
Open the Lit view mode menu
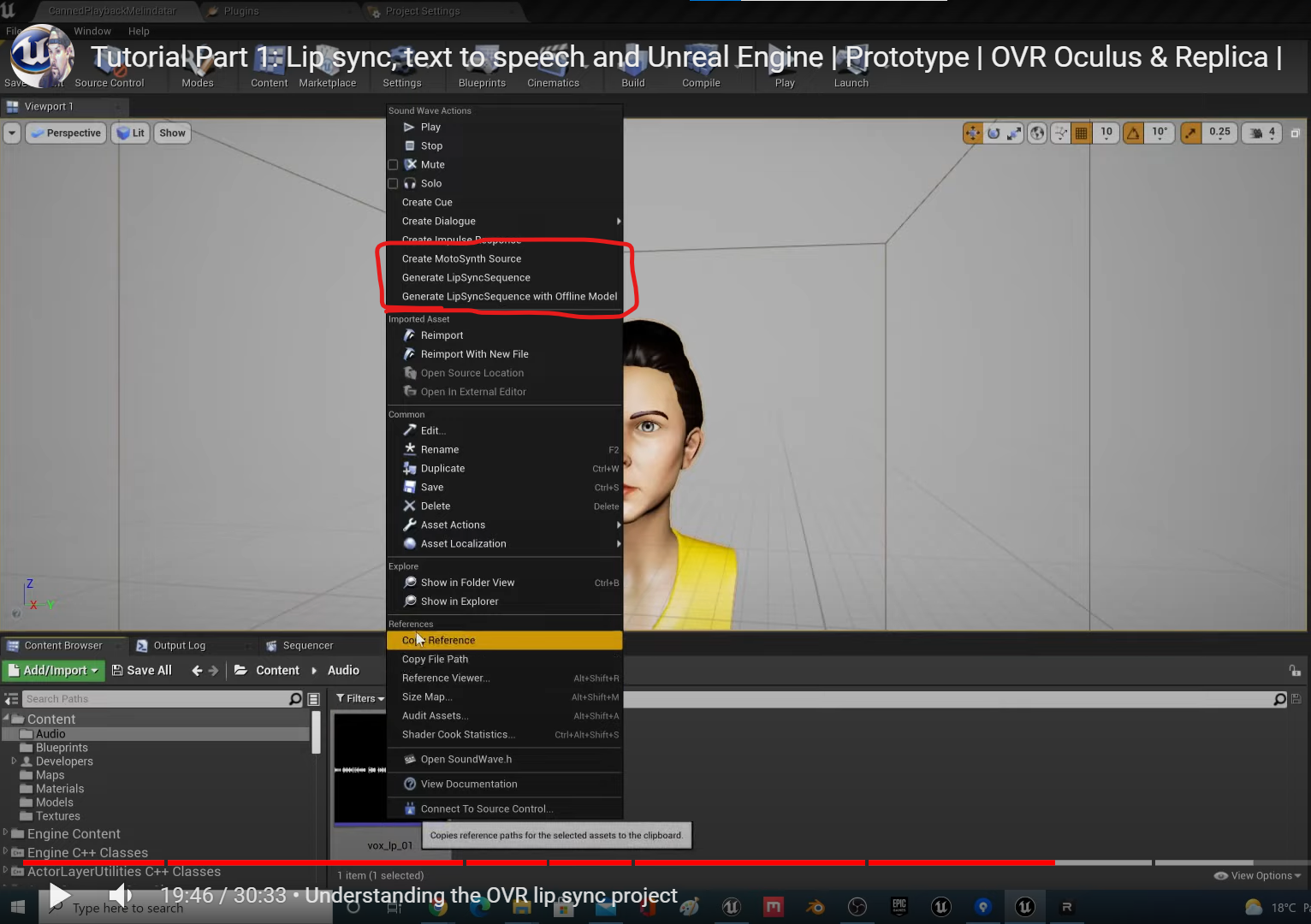pos(131,133)
